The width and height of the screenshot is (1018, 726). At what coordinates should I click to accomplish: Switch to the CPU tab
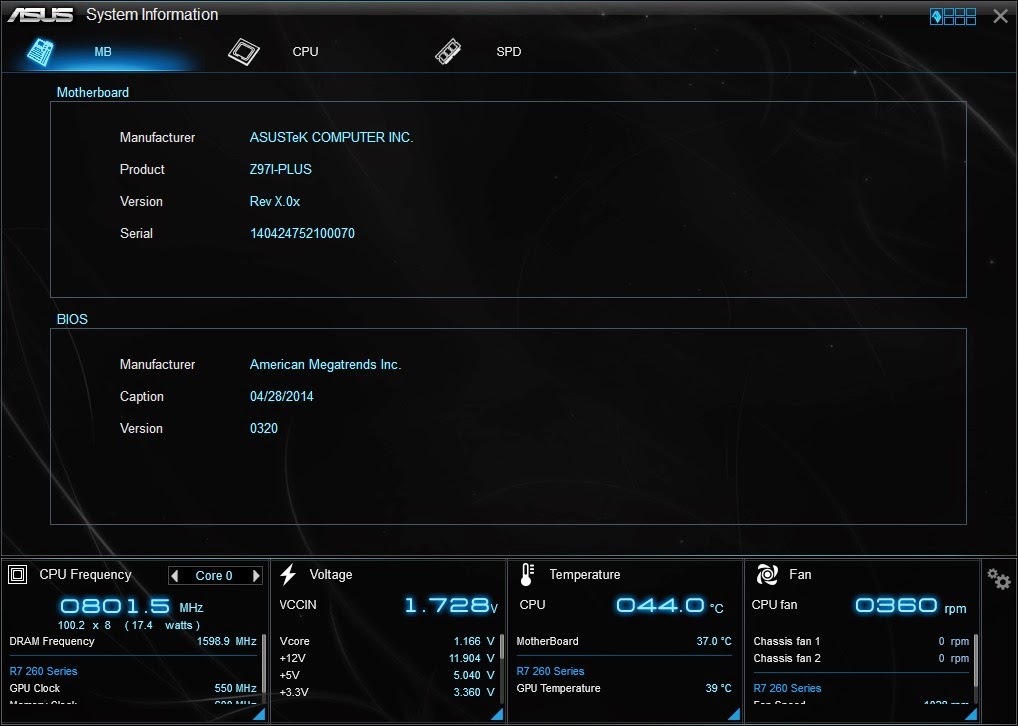coord(305,52)
